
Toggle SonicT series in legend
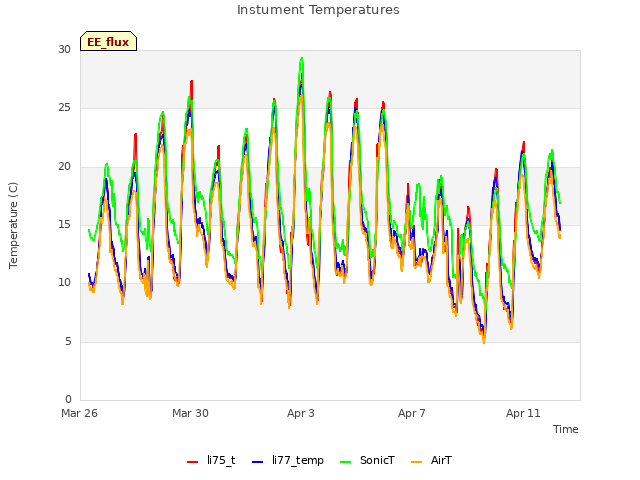pos(367,460)
